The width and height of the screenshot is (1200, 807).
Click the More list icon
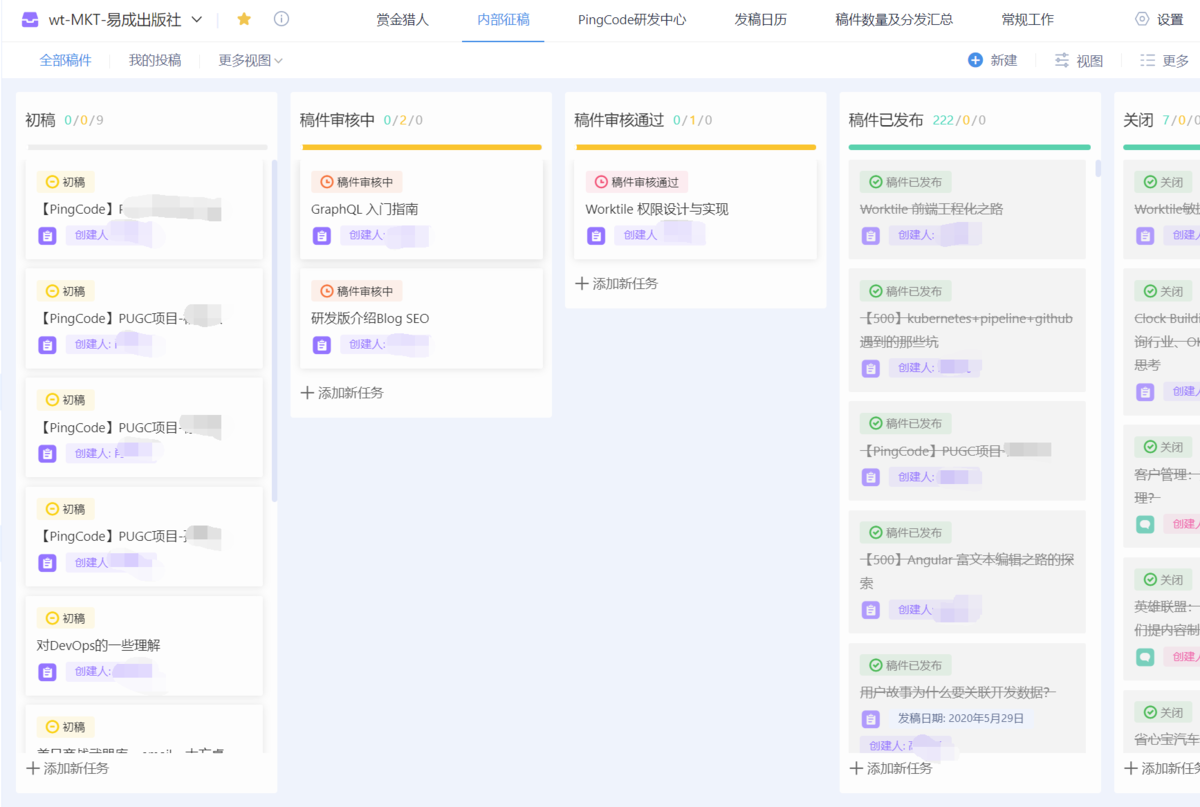coord(1148,60)
